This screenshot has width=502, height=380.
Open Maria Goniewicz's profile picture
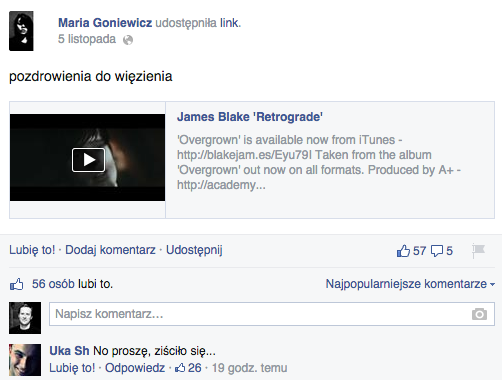pyautogui.click(x=21, y=31)
